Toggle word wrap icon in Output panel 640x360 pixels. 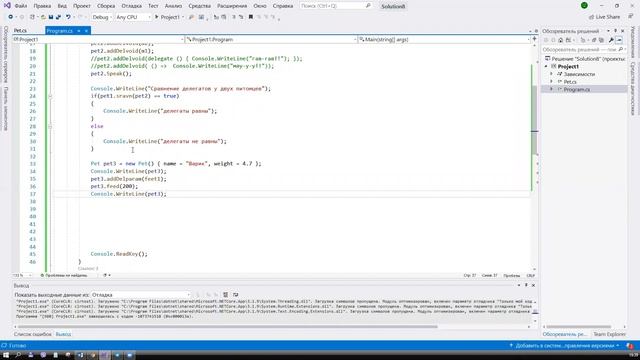point(236,295)
